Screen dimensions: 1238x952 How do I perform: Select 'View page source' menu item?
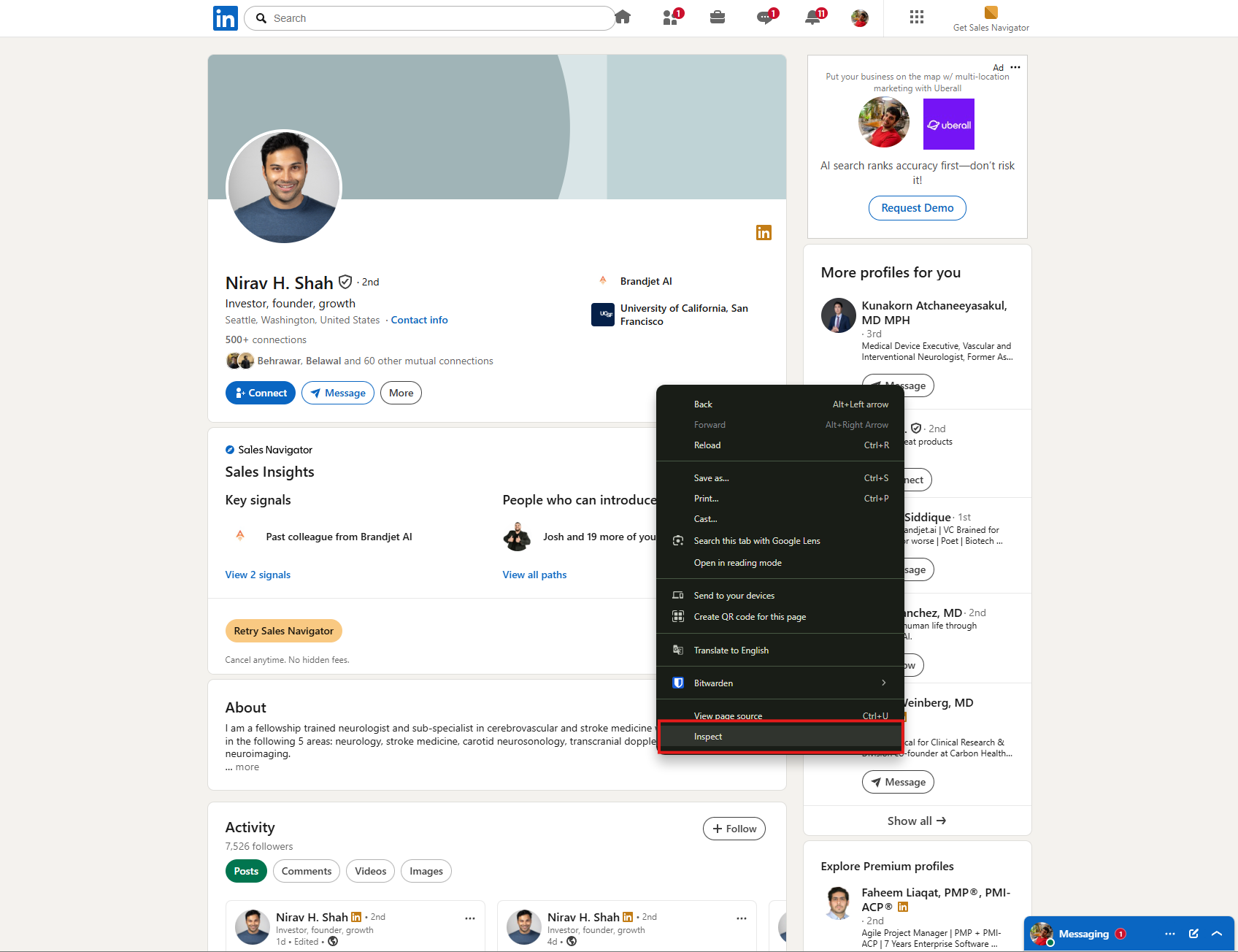780,716
